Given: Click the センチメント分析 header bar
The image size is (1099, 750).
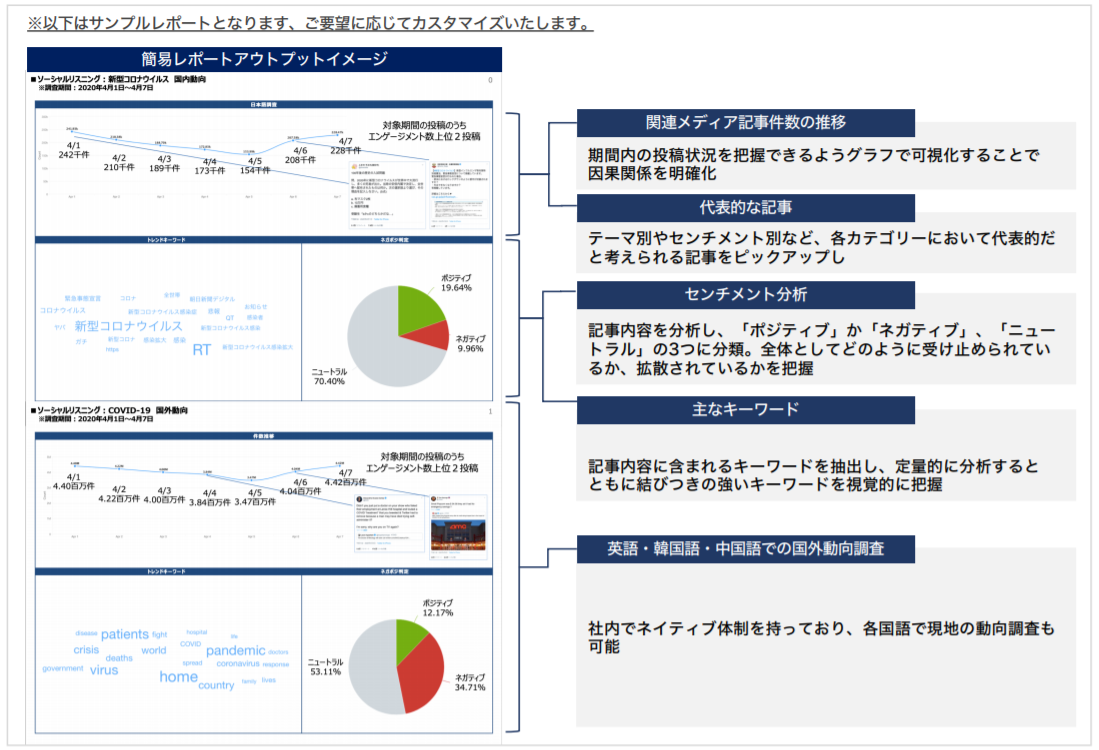Looking at the screenshot, I should (x=745, y=295).
